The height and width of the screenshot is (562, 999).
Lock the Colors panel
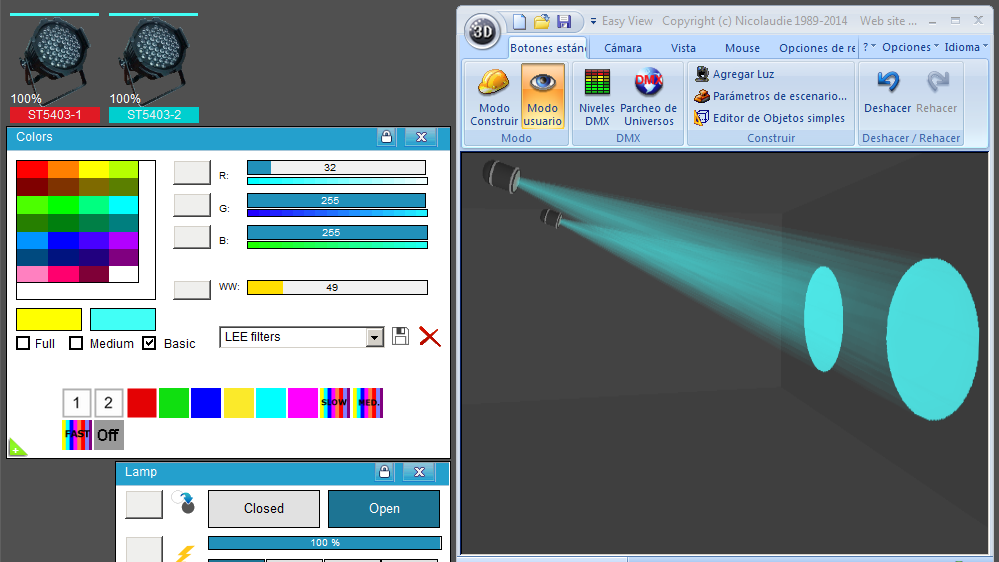point(386,137)
